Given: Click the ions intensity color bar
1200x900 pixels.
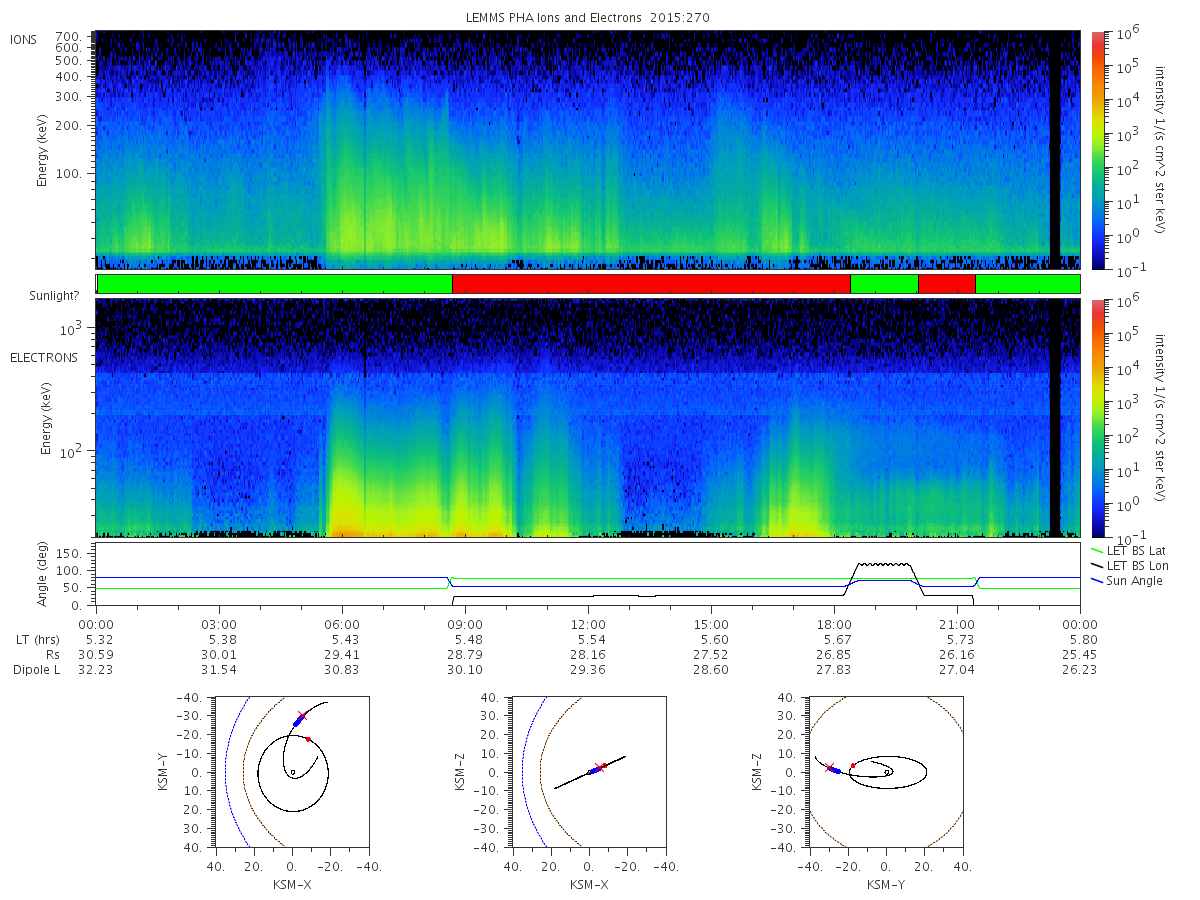Looking at the screenshot, I should tap(1097, 151).
